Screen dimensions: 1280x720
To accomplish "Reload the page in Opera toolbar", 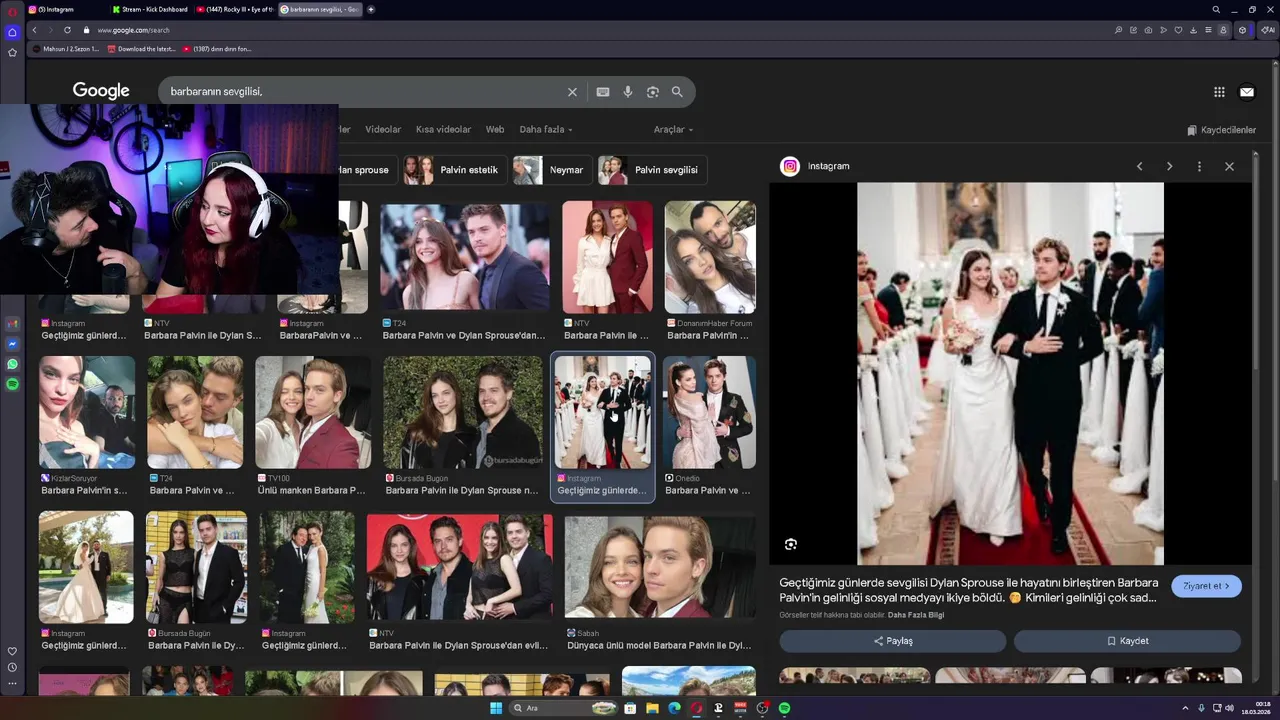I will pos(67,30).
